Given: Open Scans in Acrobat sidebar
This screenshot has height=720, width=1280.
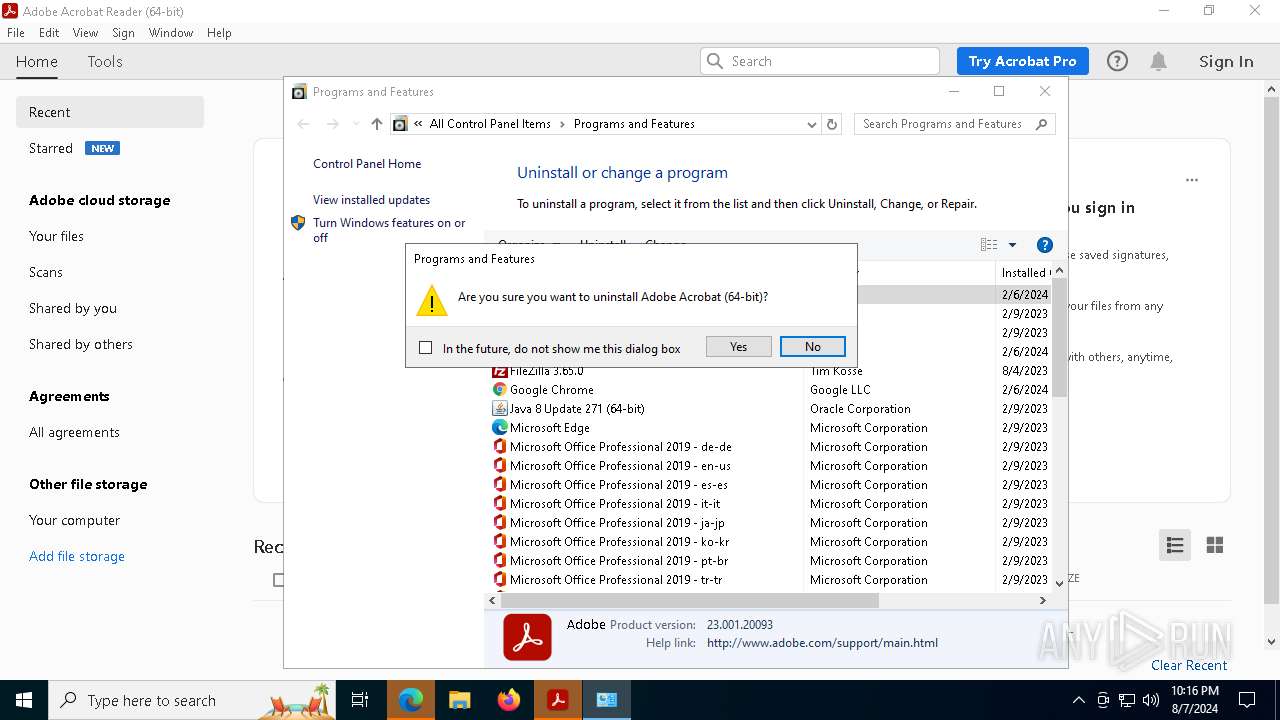Looking at the screenshot, I should (46, 272).
